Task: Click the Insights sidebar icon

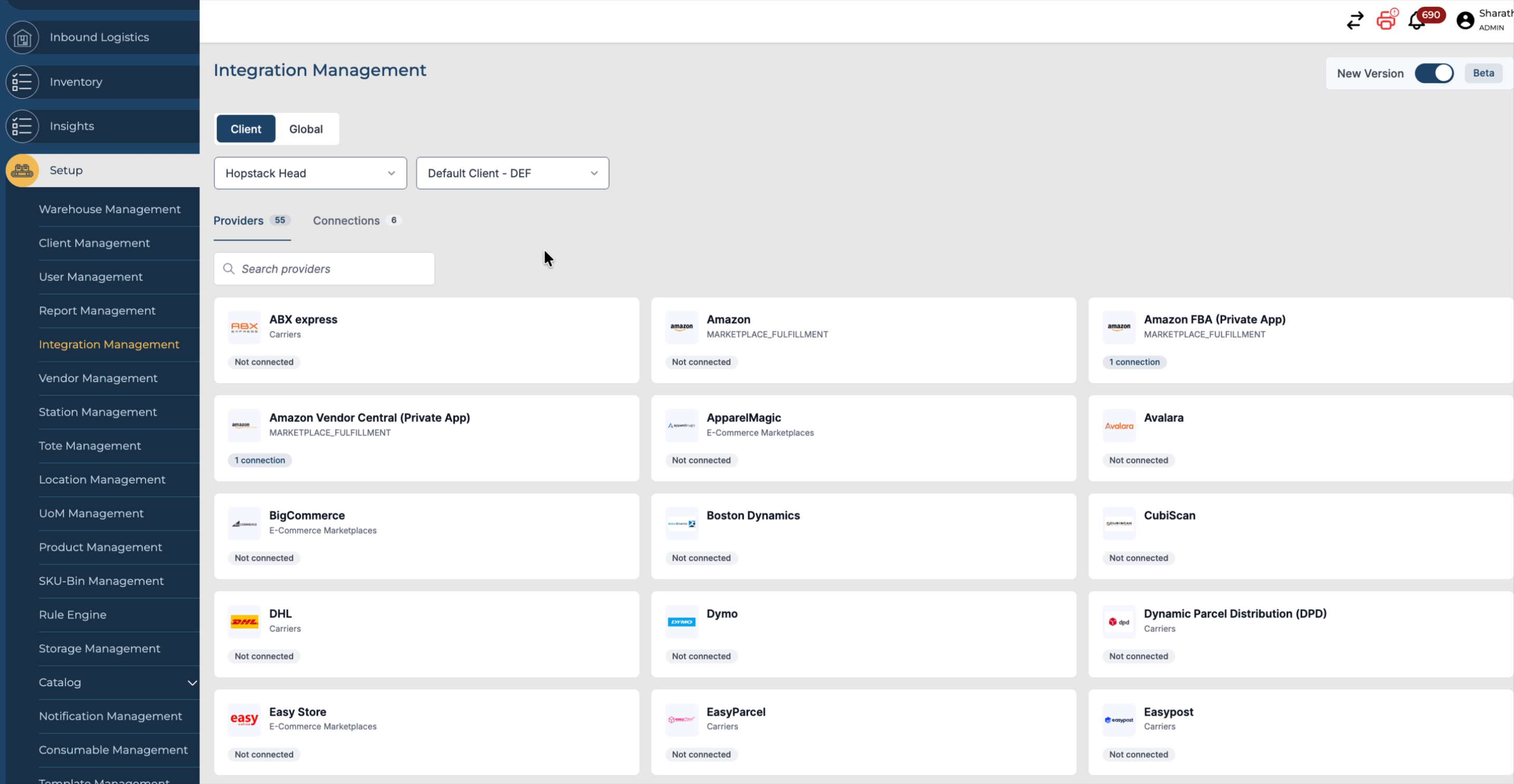Action: click(22, 126)
